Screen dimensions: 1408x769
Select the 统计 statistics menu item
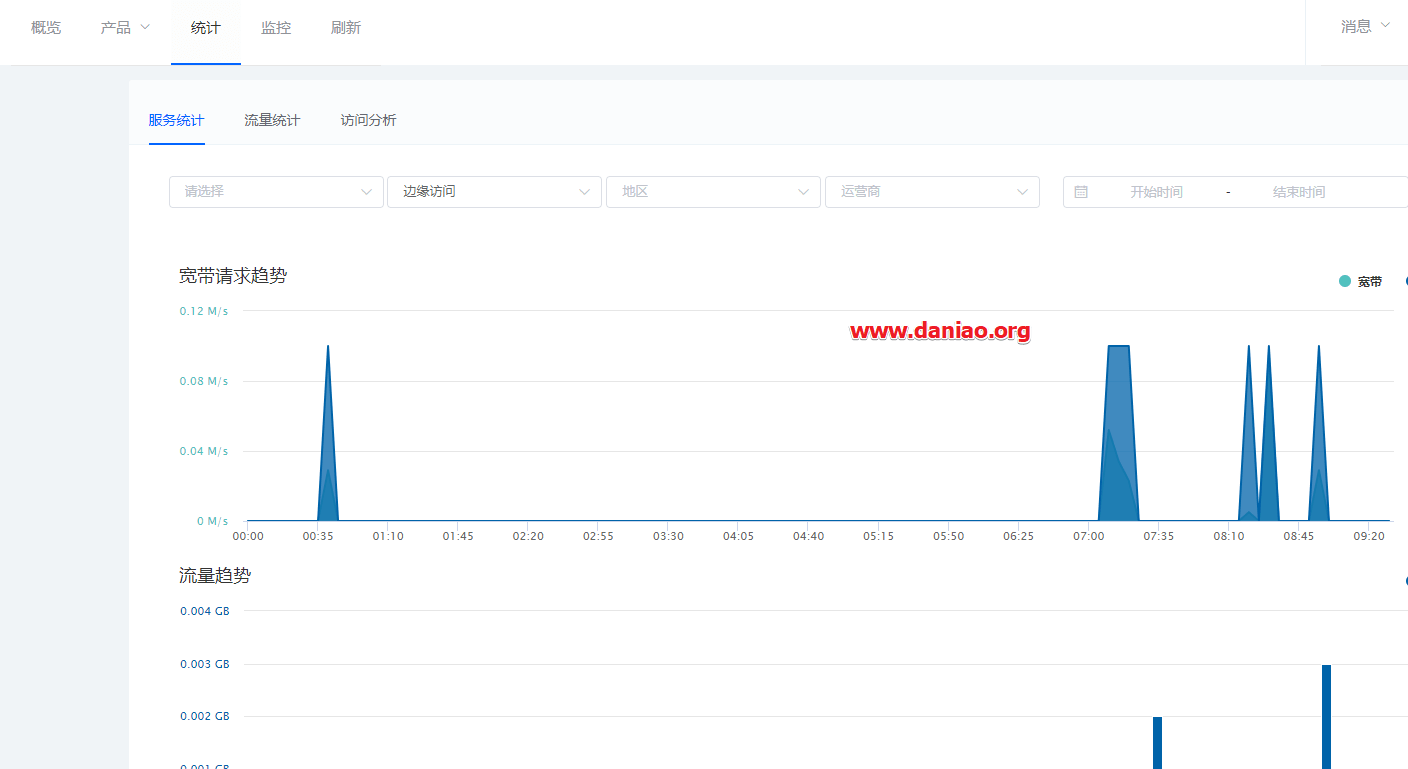coord(206,28)
